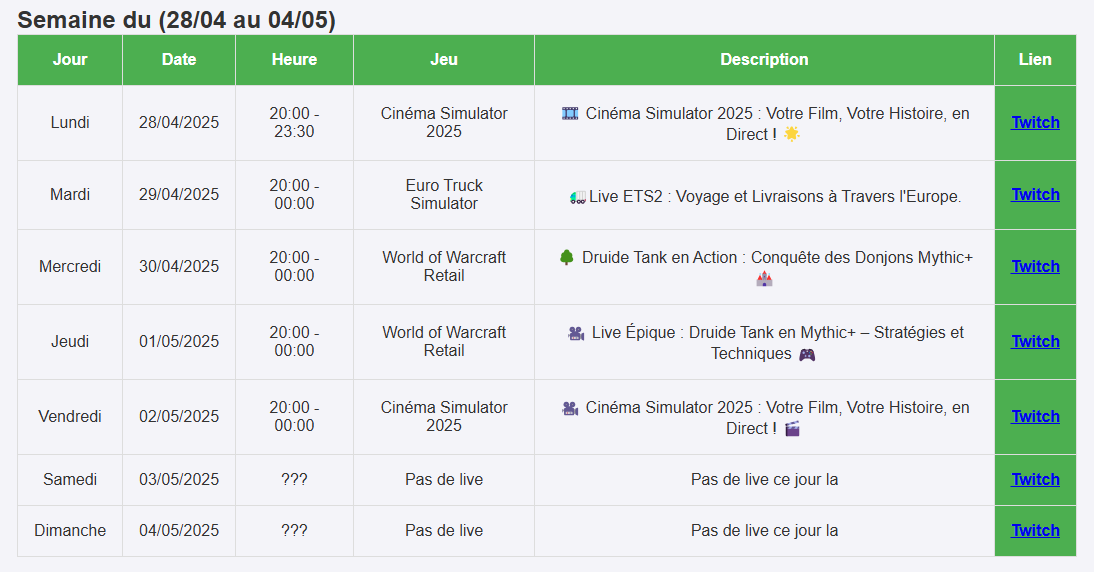This screenshot has width=1094, height=572.
Task: Open the Twitch link for Samedi
Action: tap(1035, 479)
